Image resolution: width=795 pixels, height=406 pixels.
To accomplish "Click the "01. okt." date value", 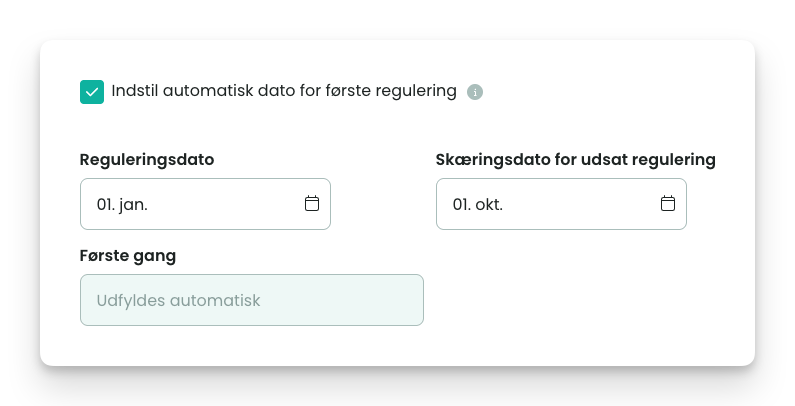I will click(478, 204).
